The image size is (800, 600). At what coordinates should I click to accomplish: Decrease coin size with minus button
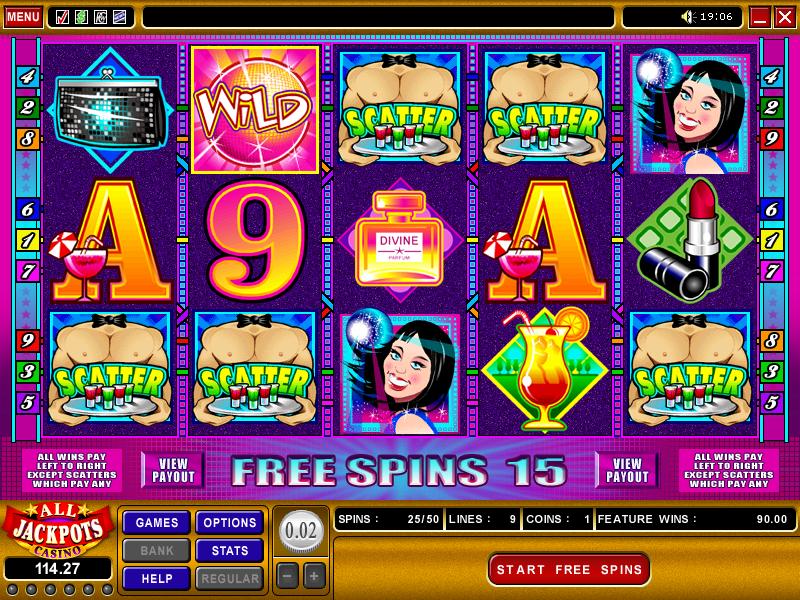click(287, 577)
